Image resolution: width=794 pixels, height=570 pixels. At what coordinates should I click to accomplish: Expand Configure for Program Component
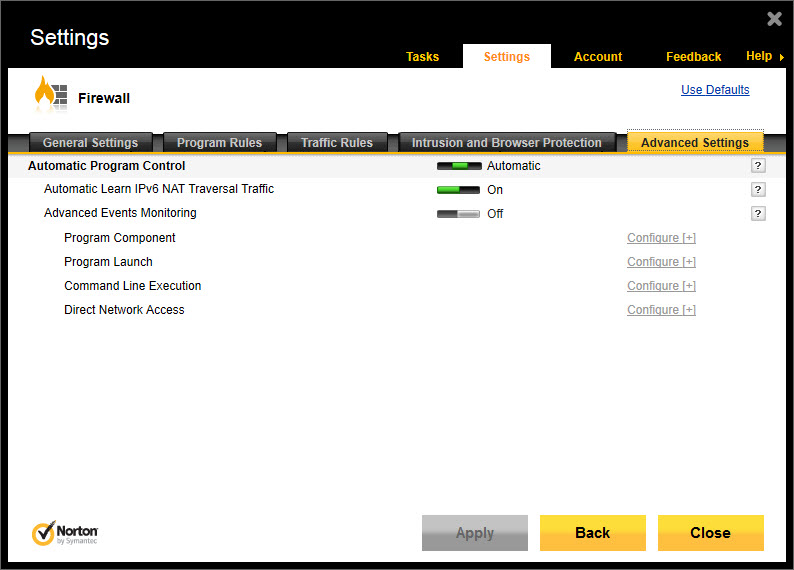(661, 238)
